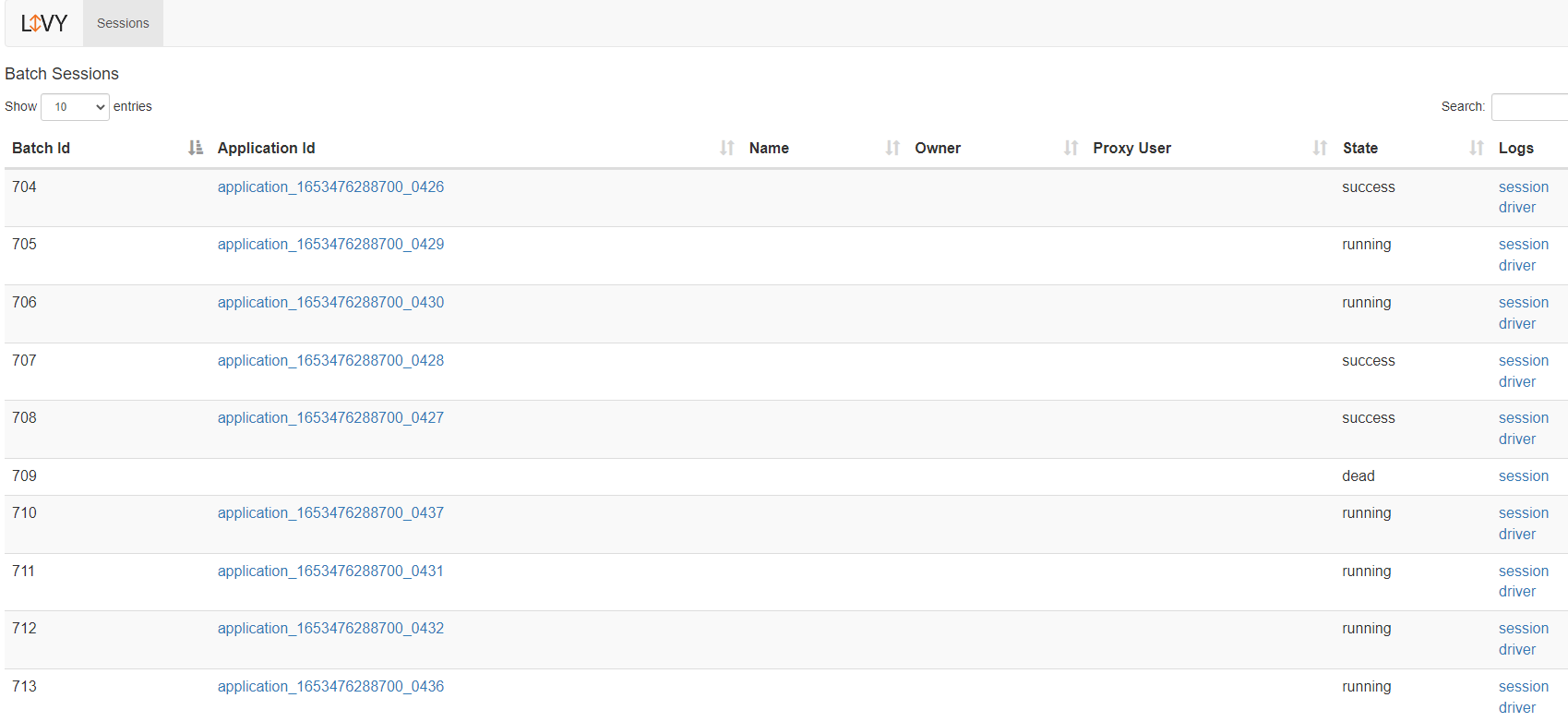Sort by Owner column icon
The height and width of the screenshot is (722, 1568).
coord(1071,148)
